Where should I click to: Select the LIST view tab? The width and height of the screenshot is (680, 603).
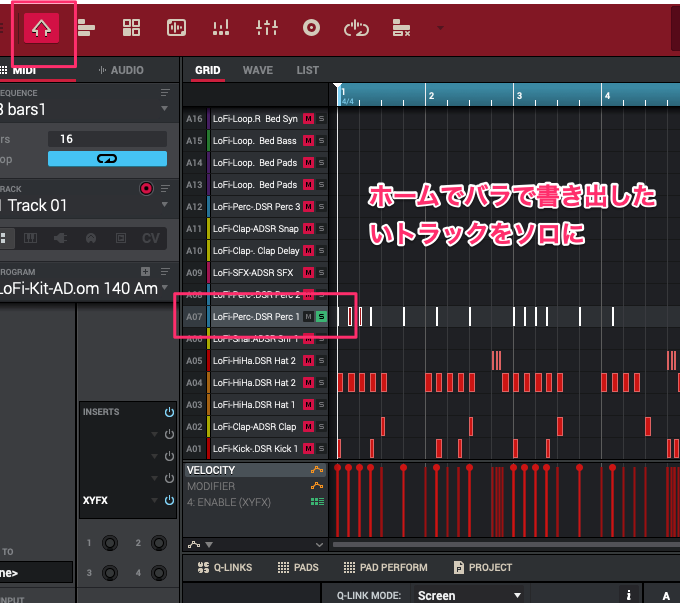pyautogui.click(x=308, y=70)
